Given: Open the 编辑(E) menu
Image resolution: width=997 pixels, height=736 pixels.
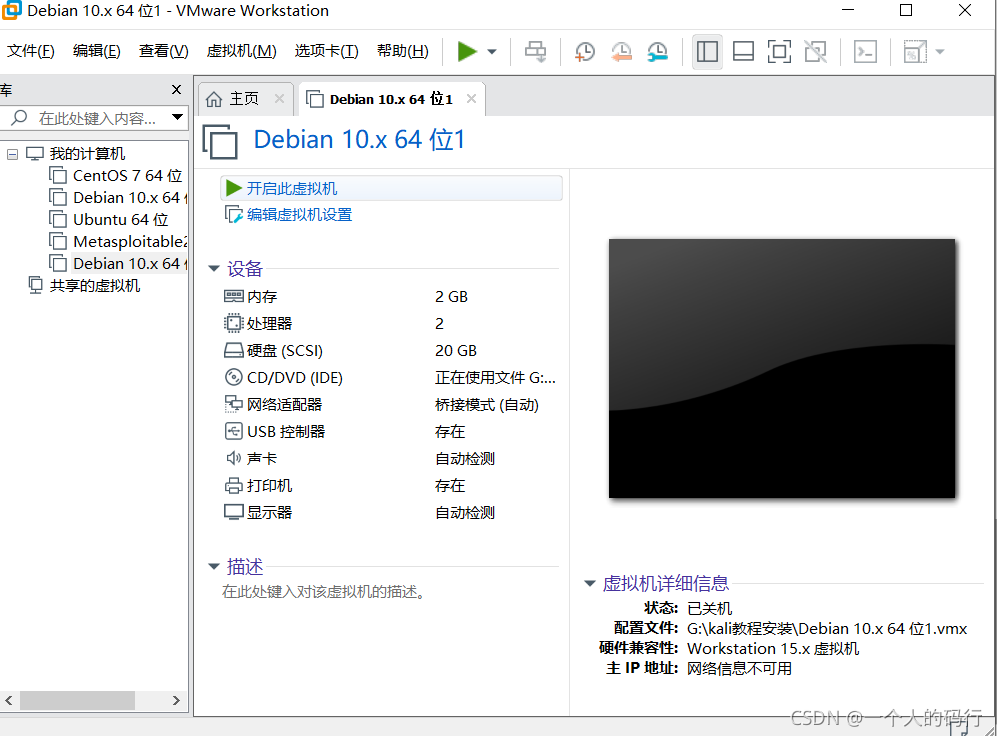Looking at the screenshot, I should point(97,51).
